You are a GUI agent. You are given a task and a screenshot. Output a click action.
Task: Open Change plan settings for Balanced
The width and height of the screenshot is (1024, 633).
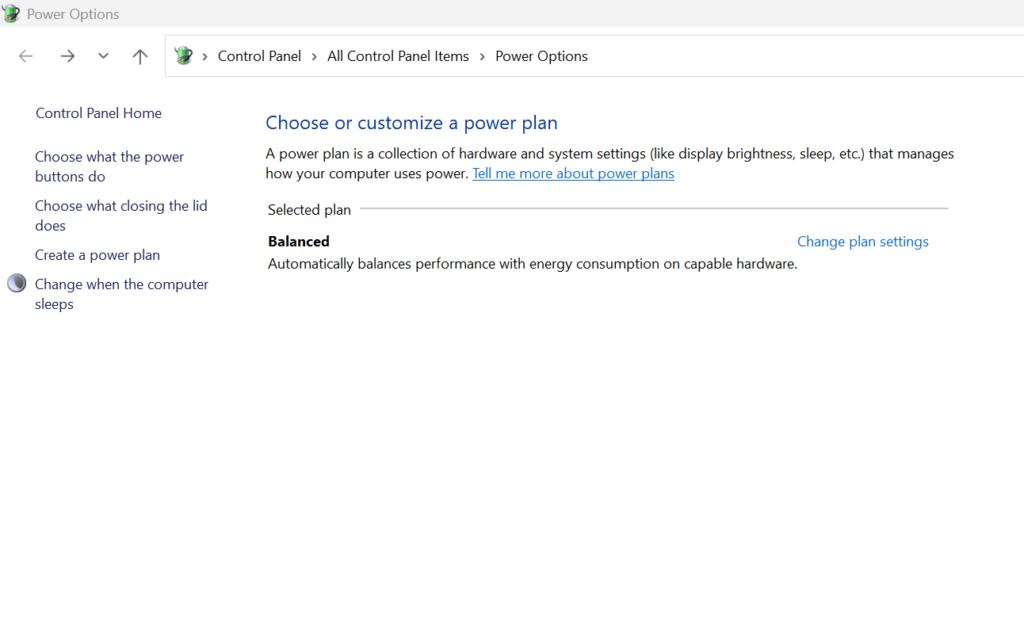tap(862, 241)
